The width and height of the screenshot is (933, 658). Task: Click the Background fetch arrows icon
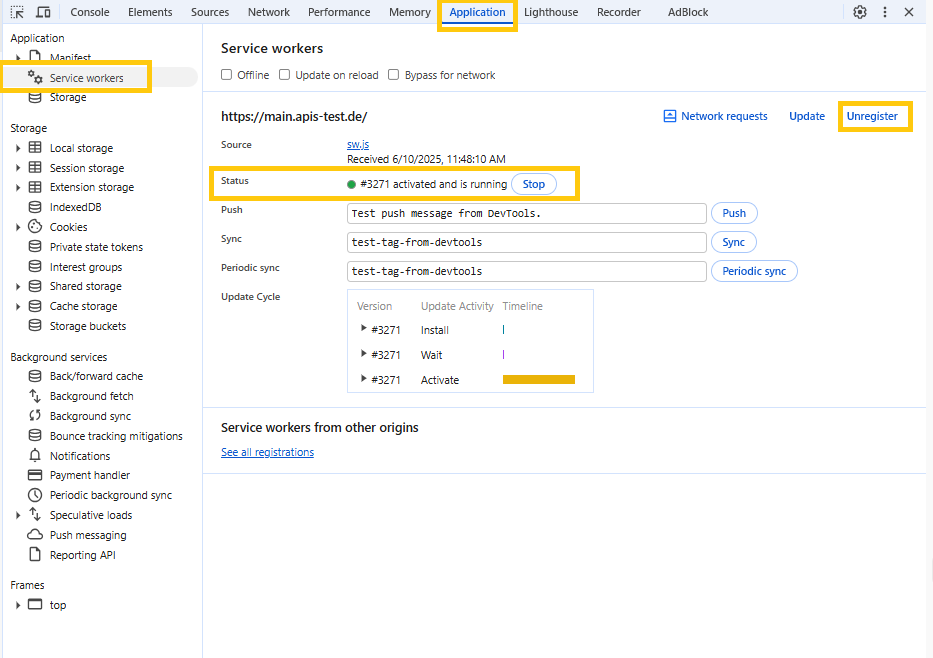click(35, 396)
